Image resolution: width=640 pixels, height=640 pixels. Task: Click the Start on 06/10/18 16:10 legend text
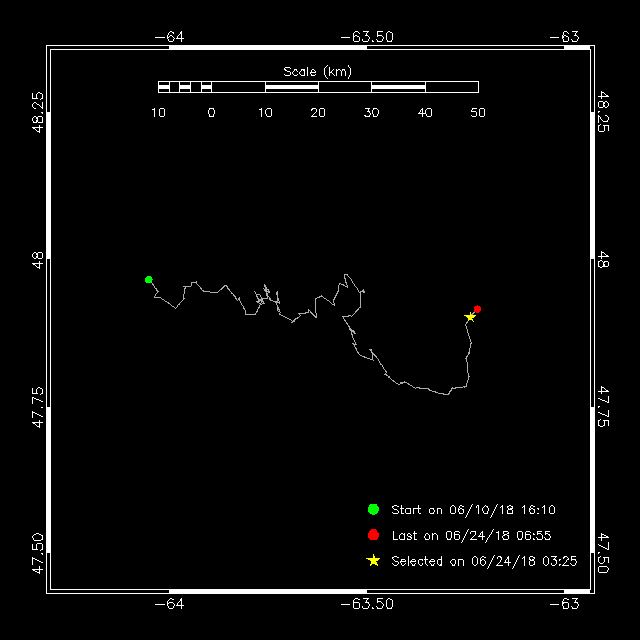pyautogui.click(x=473, y=510)
